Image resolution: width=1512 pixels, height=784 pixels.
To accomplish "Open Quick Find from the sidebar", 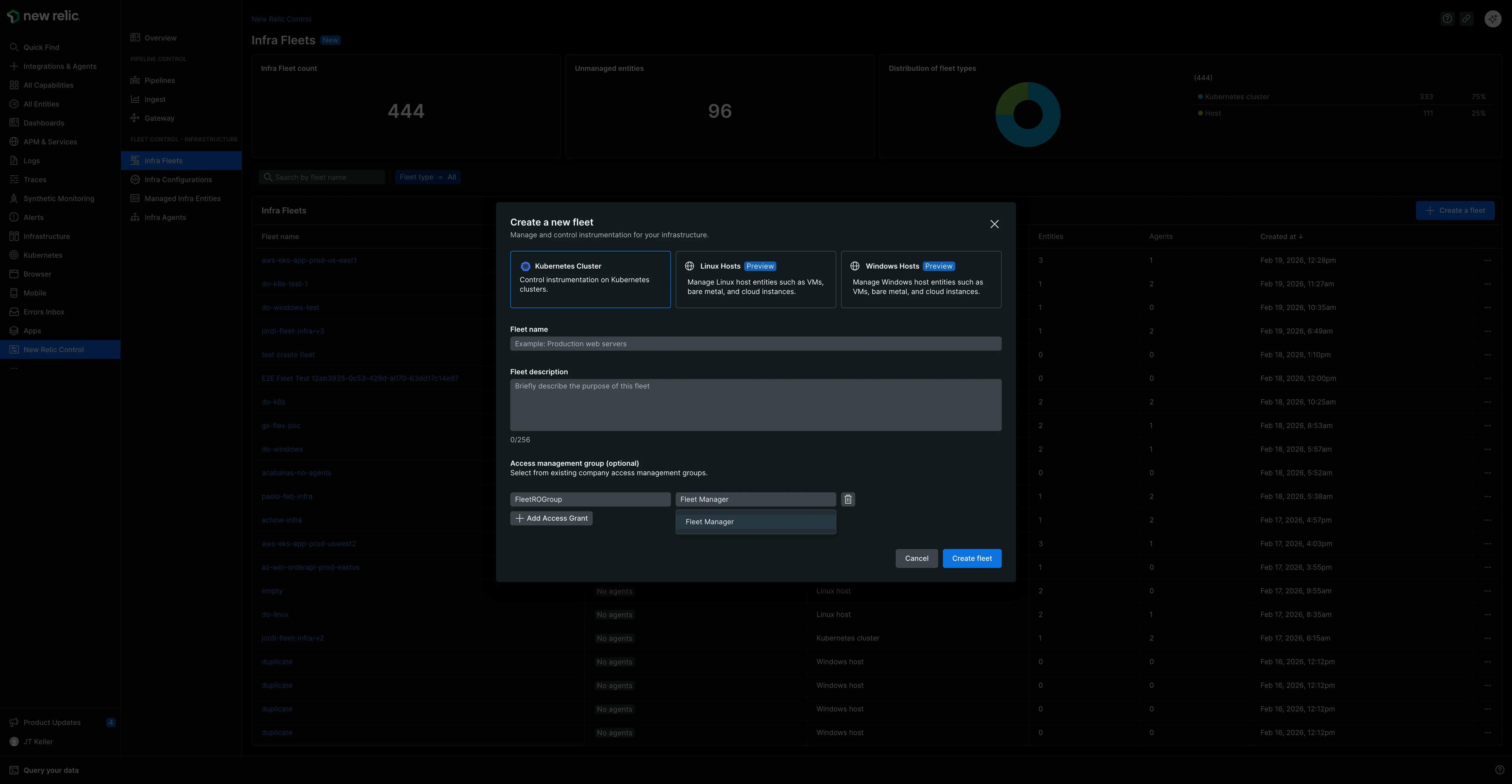I will 41,47.
